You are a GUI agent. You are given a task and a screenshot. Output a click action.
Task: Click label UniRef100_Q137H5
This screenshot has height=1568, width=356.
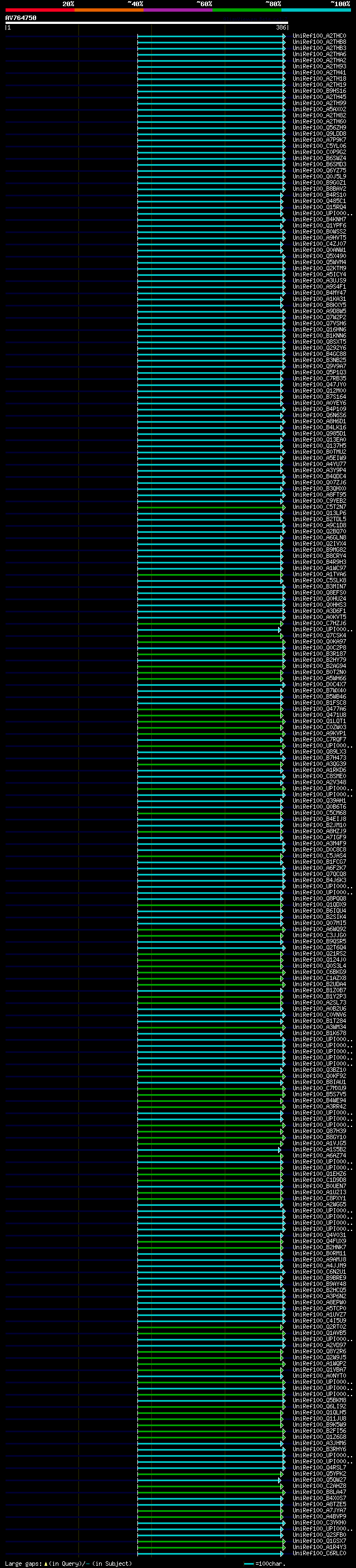point(319,446)
